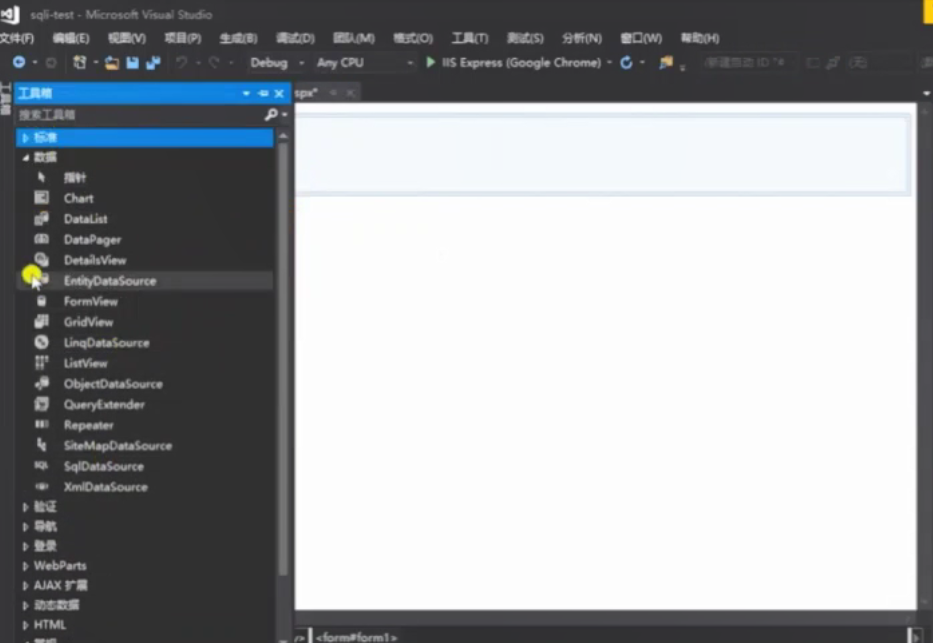Expand the AJAX 扩展 toolbox group

click(25, 585)
